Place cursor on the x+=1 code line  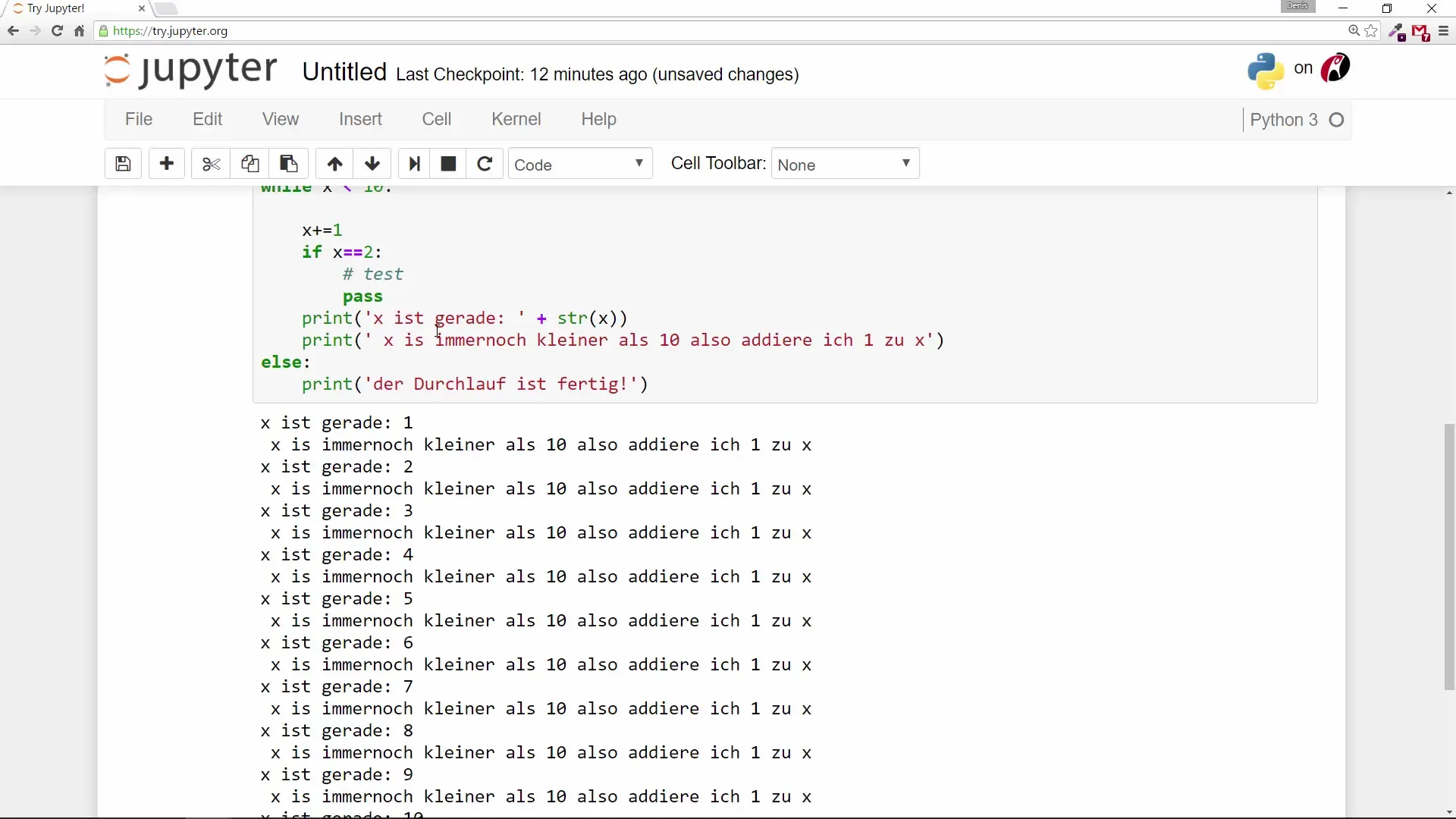coord(322,230)
